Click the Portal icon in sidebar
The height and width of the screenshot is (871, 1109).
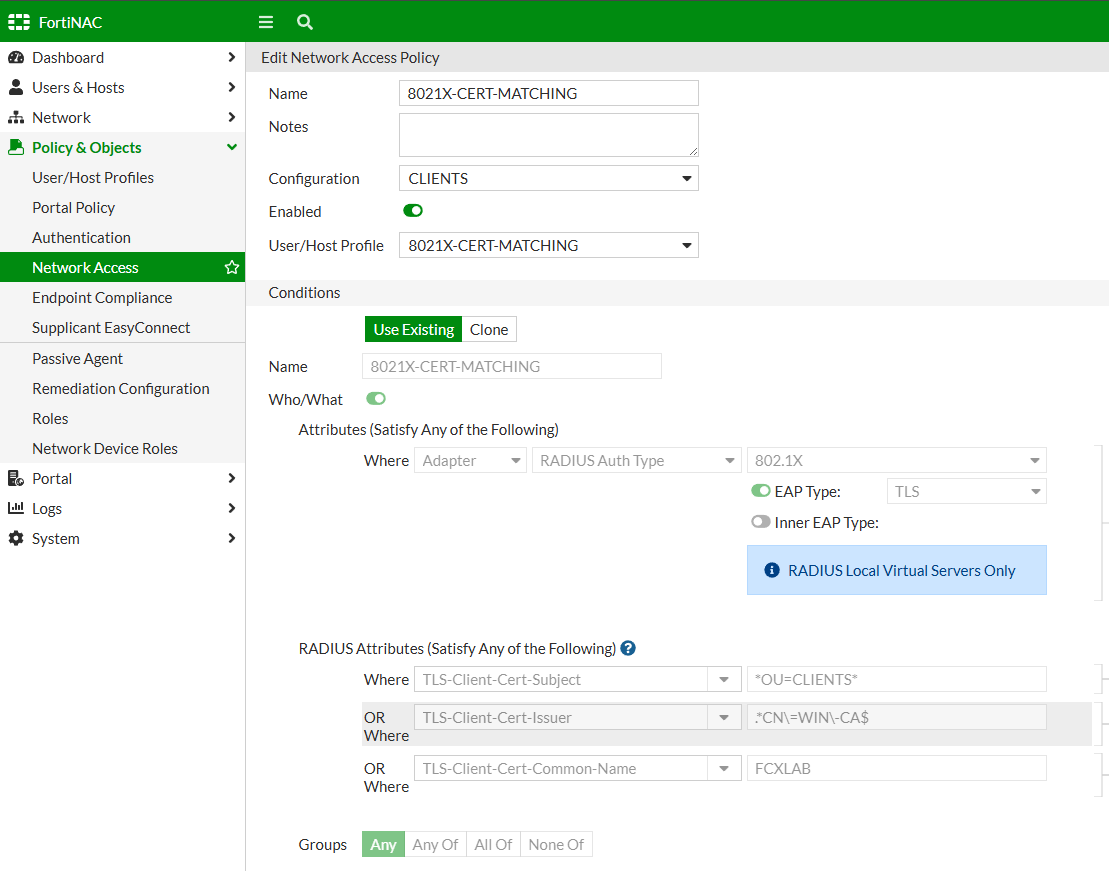(x=16, y=478)
